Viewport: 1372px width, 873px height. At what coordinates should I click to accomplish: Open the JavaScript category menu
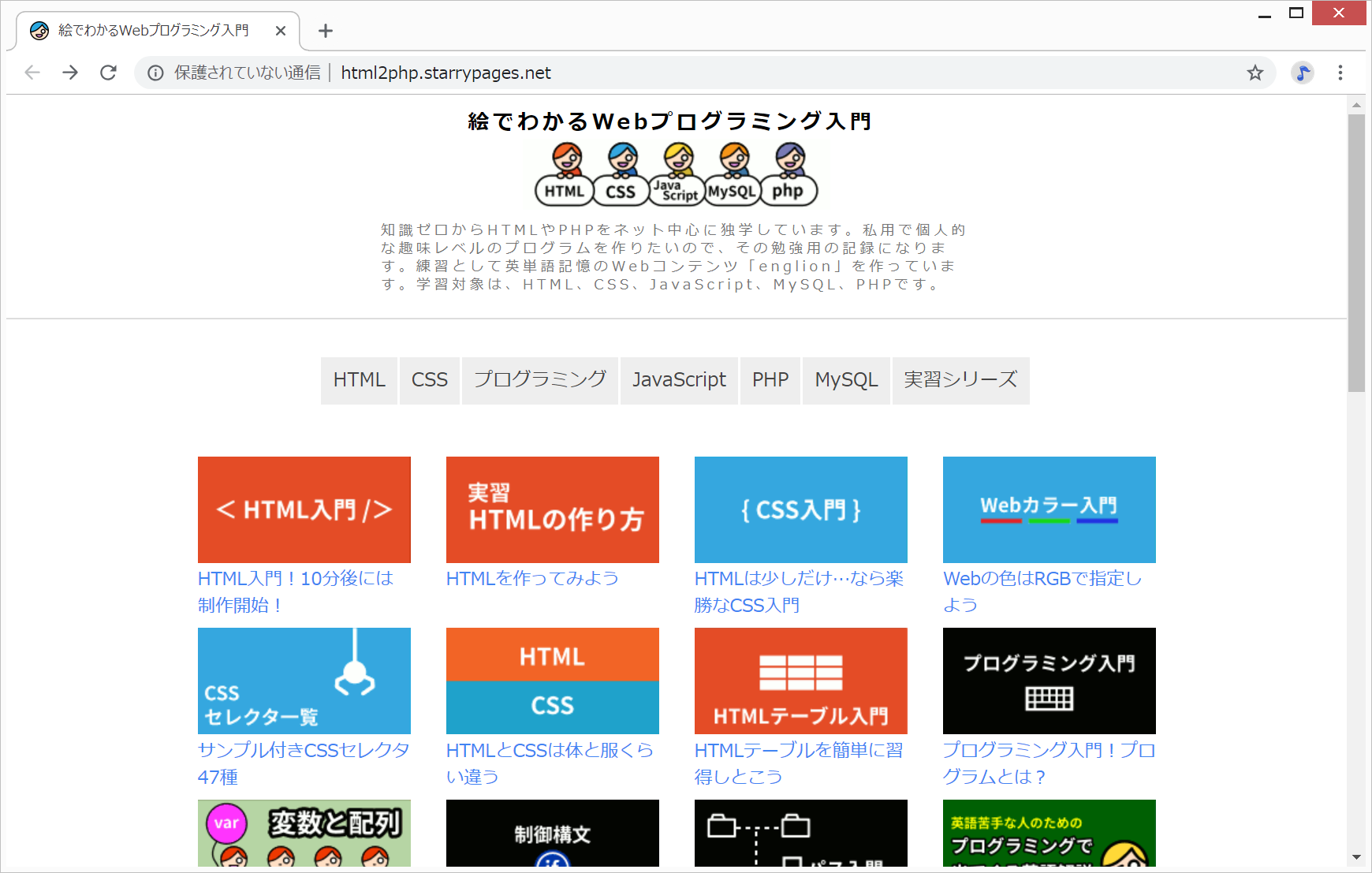click(x=679, y=380)
